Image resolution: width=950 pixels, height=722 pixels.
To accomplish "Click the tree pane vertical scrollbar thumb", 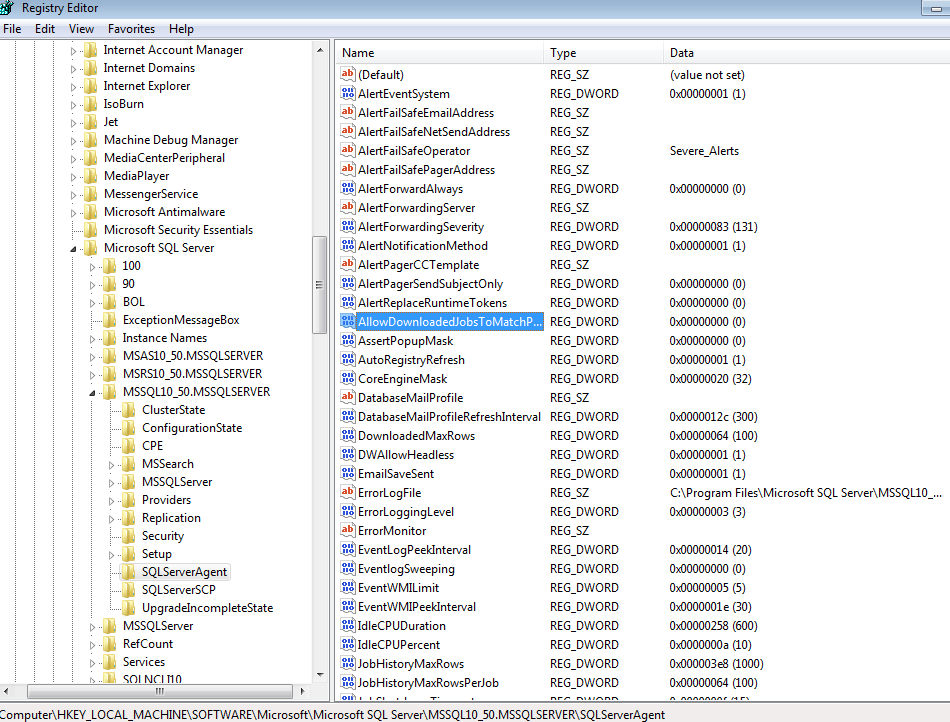I will coord(319,285).
